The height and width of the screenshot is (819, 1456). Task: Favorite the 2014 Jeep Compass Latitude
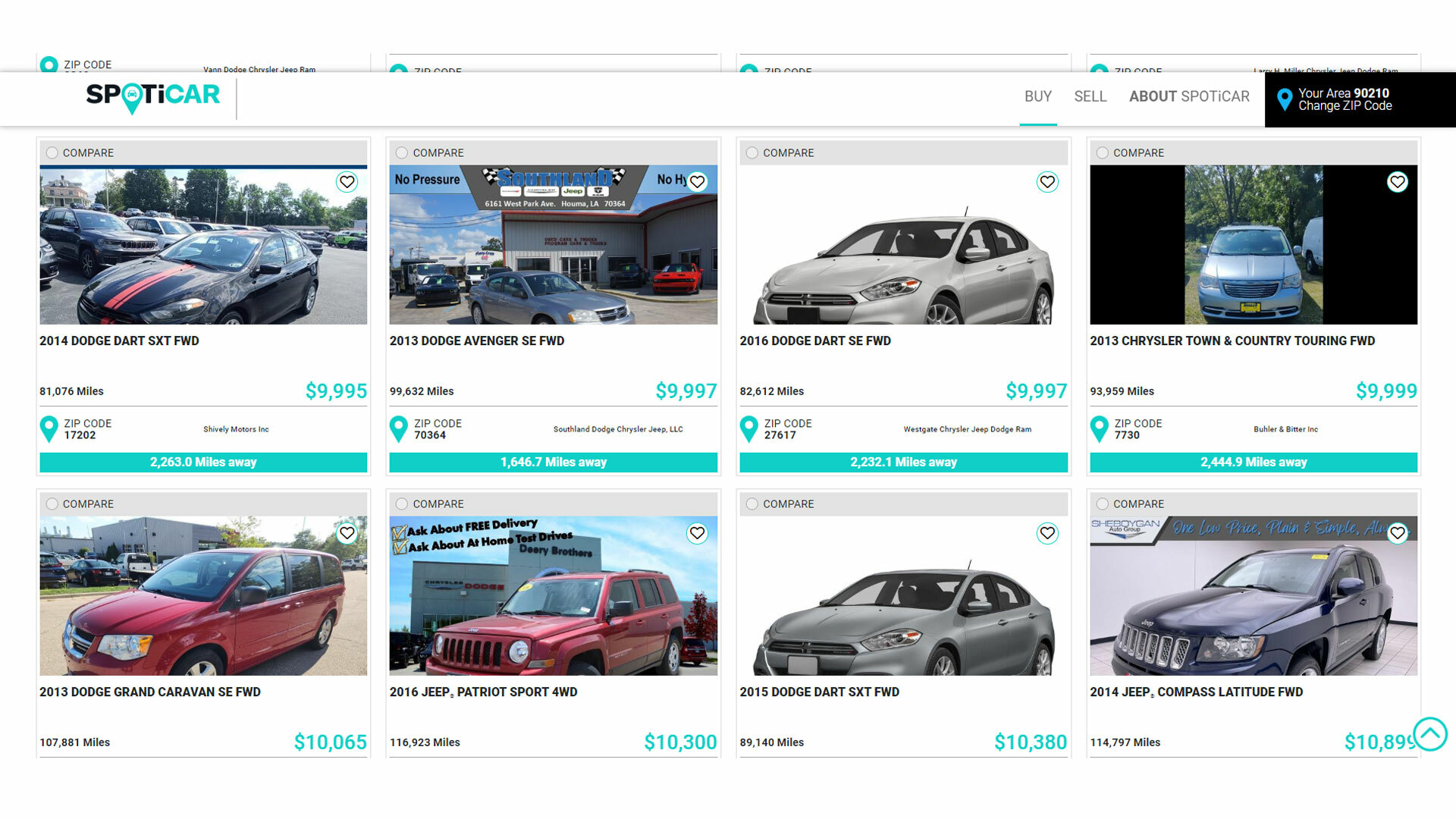(x=1398, y=533)
